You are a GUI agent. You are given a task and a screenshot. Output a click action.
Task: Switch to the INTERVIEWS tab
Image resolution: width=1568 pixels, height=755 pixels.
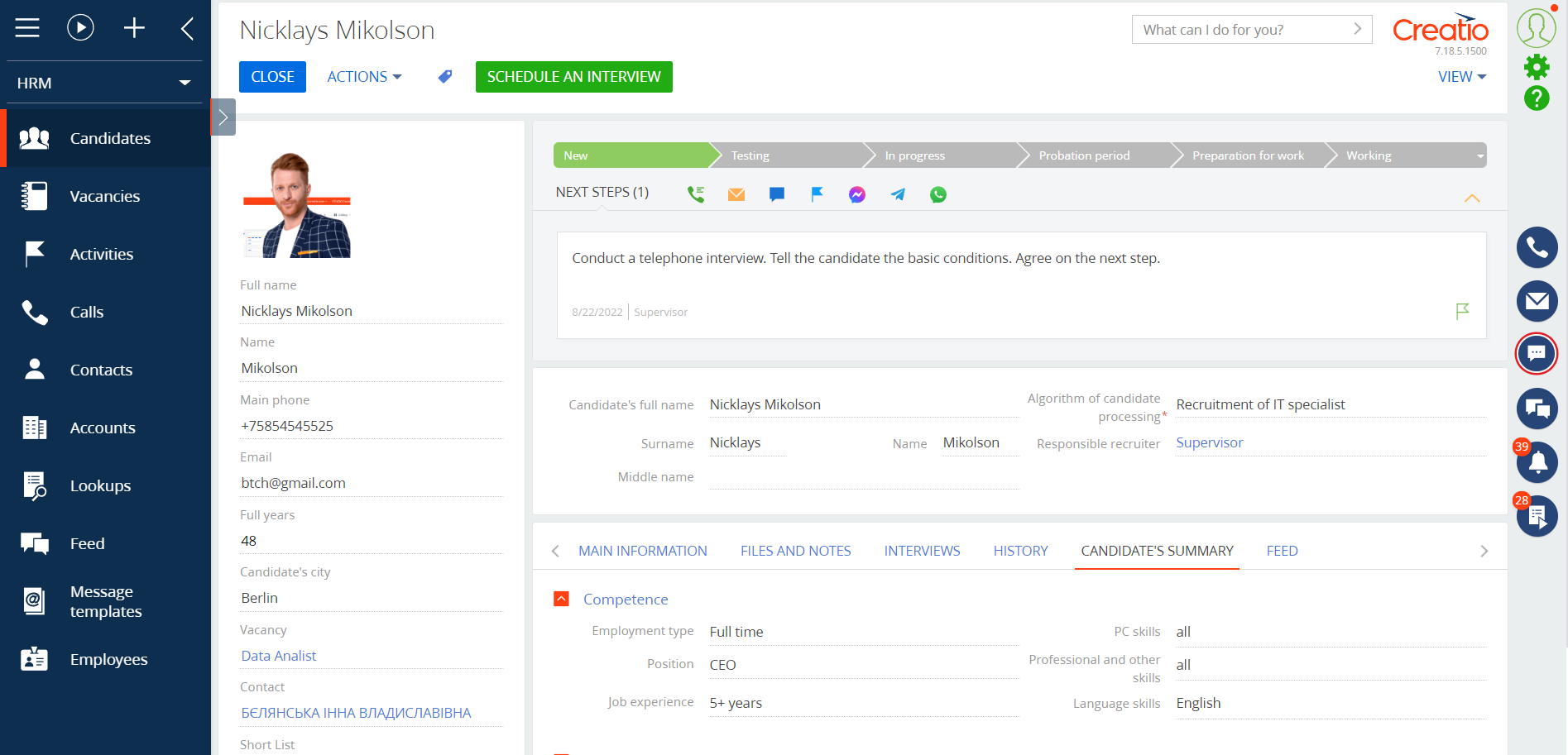[x=922, y=550]
